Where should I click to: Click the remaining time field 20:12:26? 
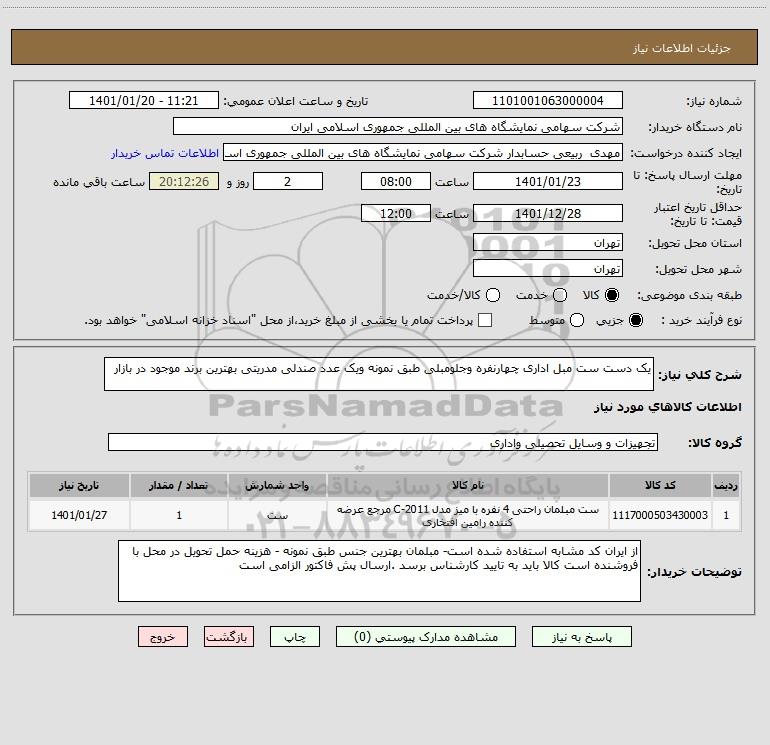point(184,181)
